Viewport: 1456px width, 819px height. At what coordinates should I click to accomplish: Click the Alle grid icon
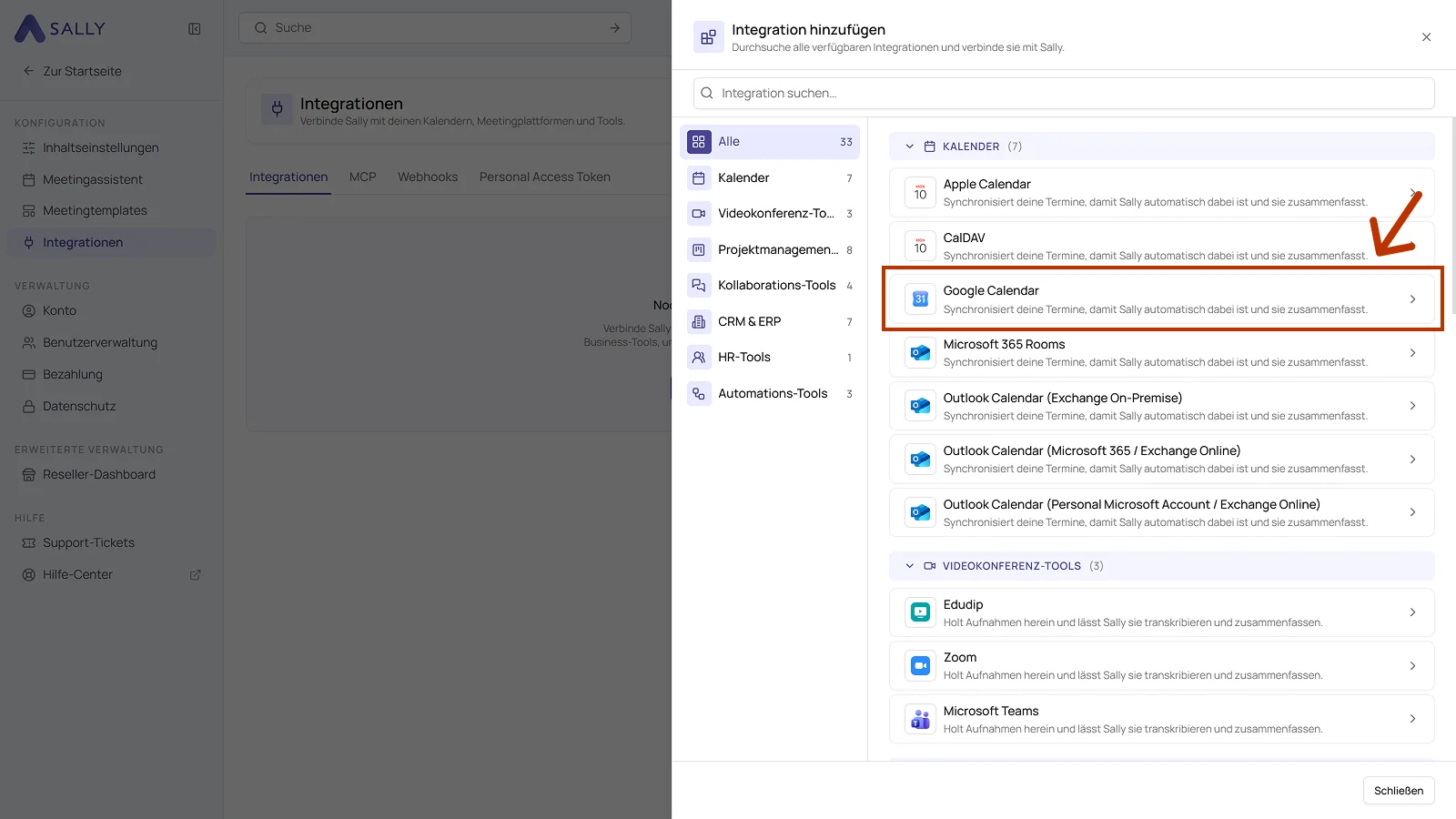[699, 142]
